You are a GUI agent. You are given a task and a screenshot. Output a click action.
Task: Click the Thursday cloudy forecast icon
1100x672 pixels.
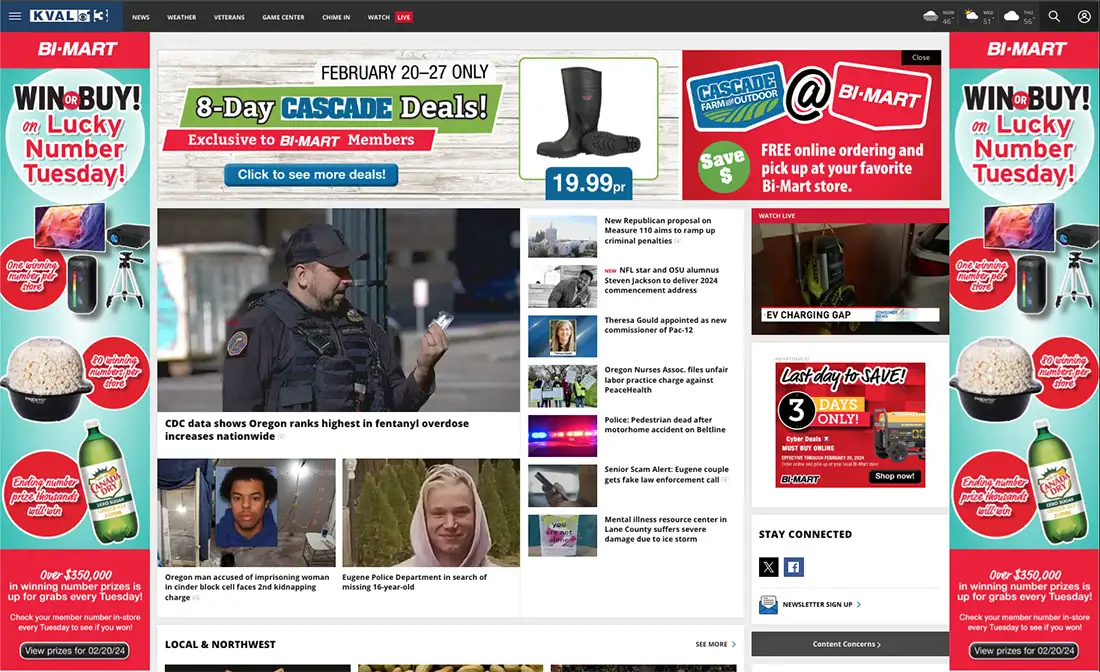(x=1011, y=16)
